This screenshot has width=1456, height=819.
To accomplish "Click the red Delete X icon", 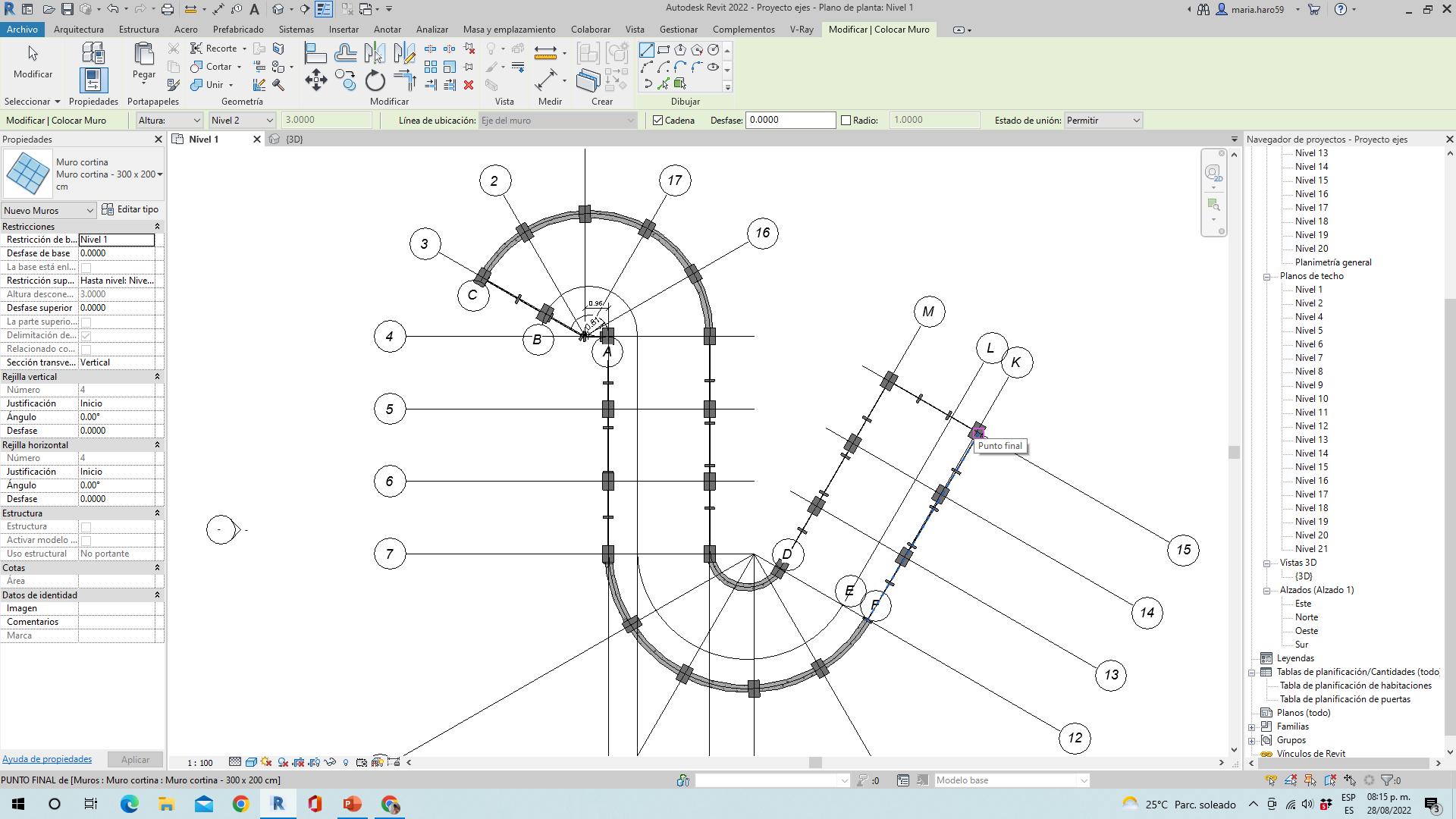I will tap(469, 85).
